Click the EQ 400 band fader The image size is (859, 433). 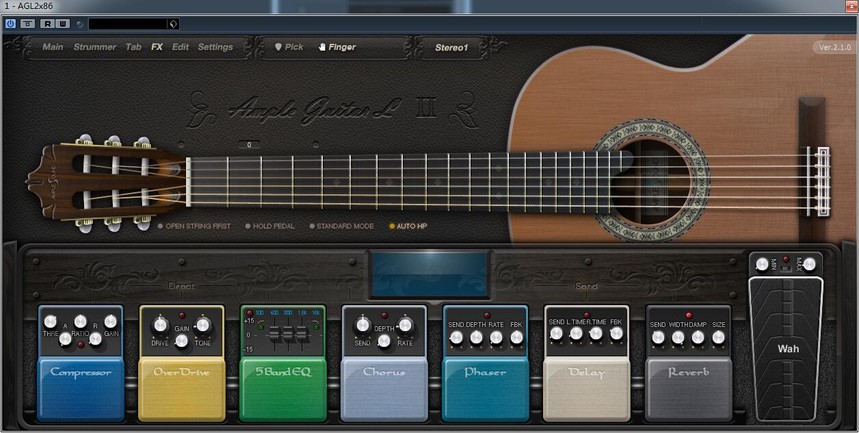[x=274, y=334]
